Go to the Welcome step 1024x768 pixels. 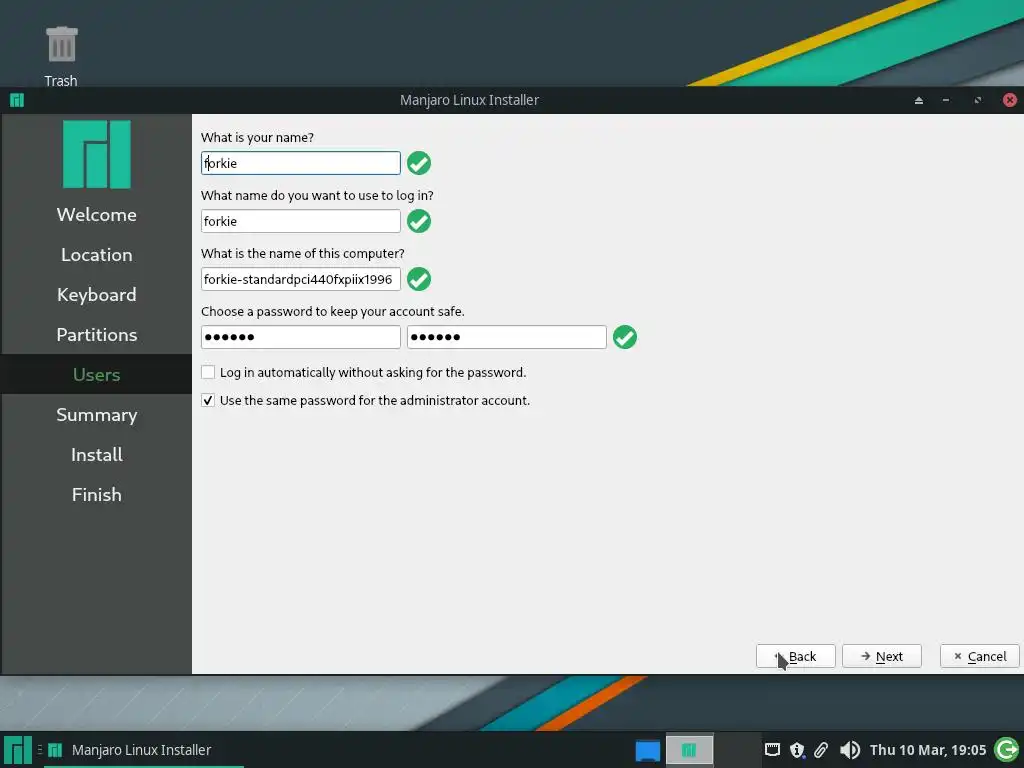coord(97,215)
